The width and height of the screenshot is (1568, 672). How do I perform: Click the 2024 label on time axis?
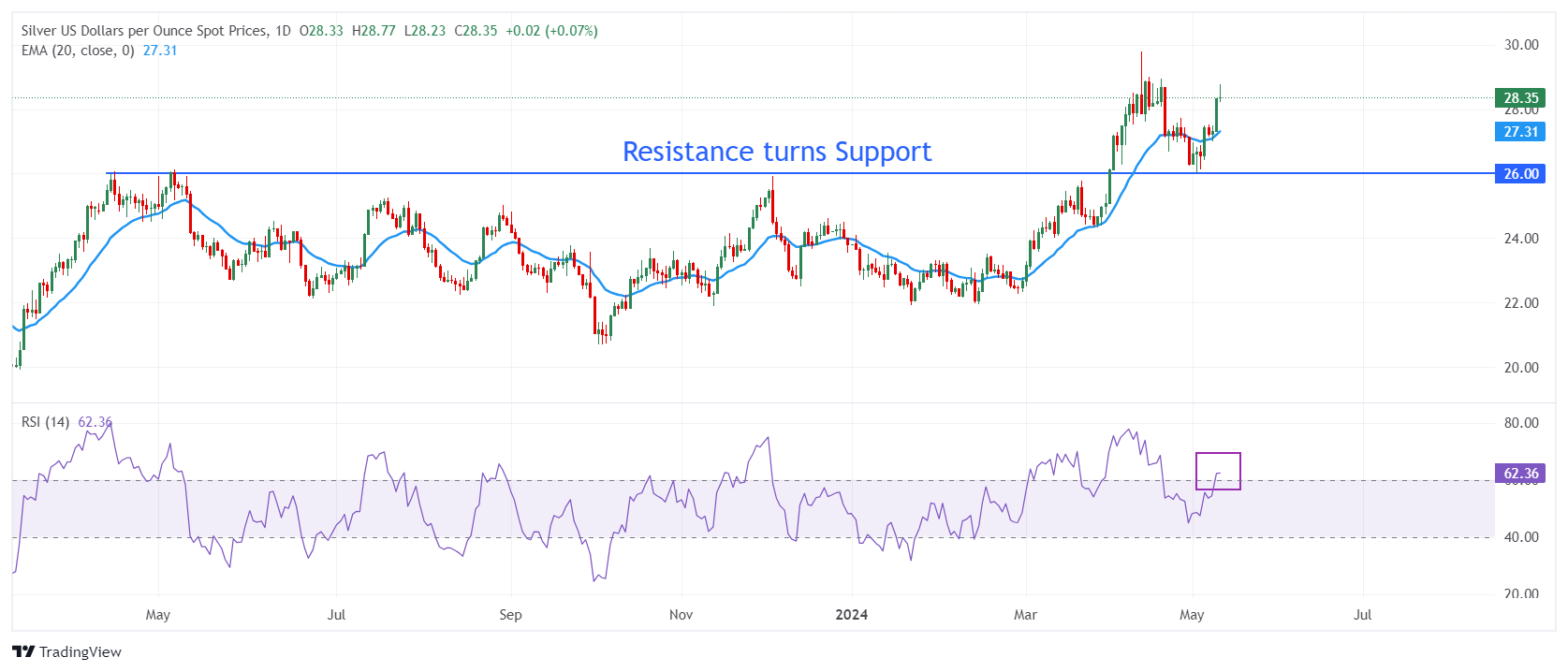pyautogui.click(x=851, y=615)
